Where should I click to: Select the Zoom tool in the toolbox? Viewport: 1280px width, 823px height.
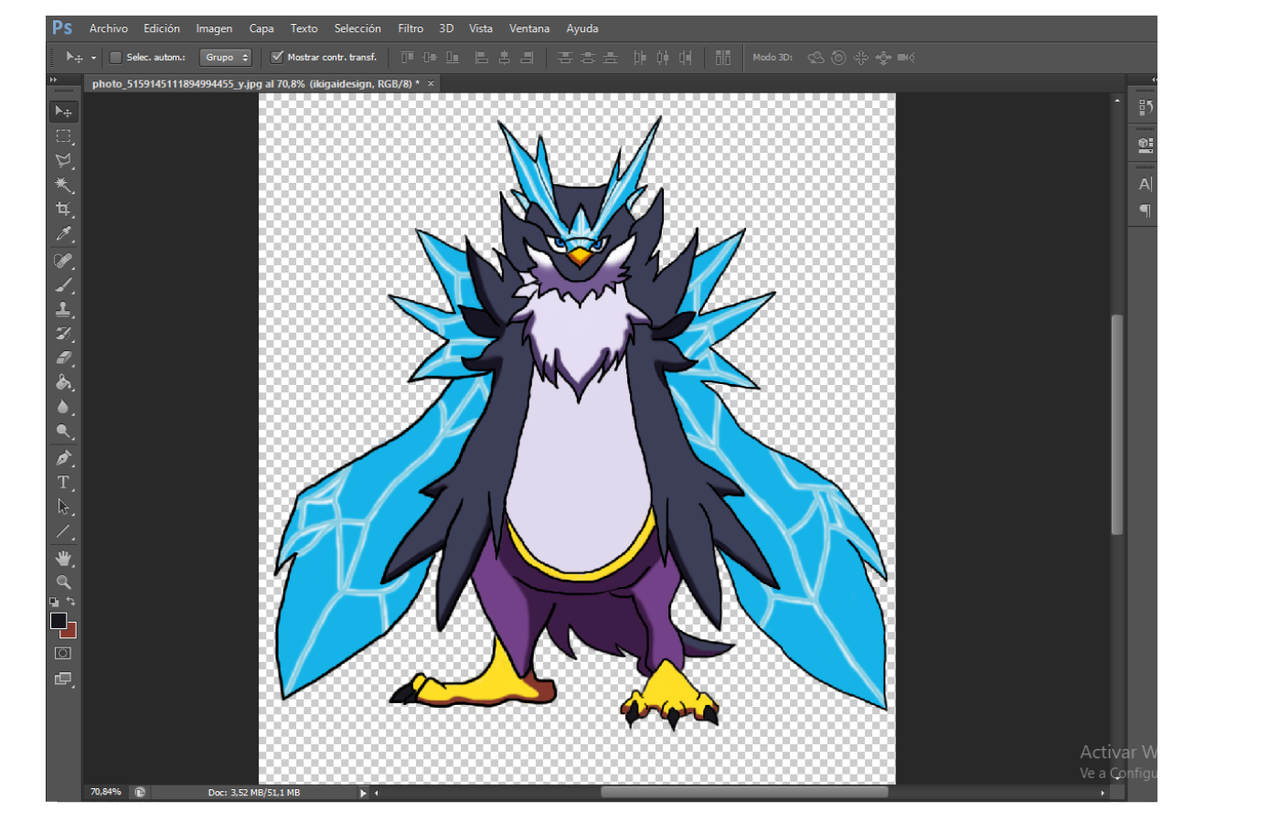pos(63,581)
